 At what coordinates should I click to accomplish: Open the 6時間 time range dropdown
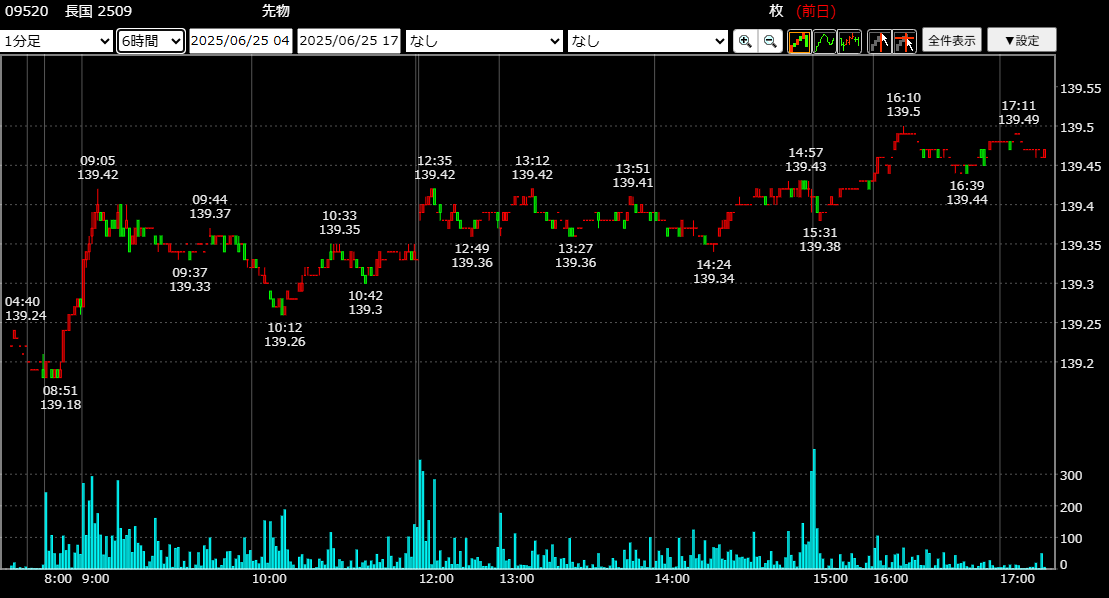(x=151, y=41)
